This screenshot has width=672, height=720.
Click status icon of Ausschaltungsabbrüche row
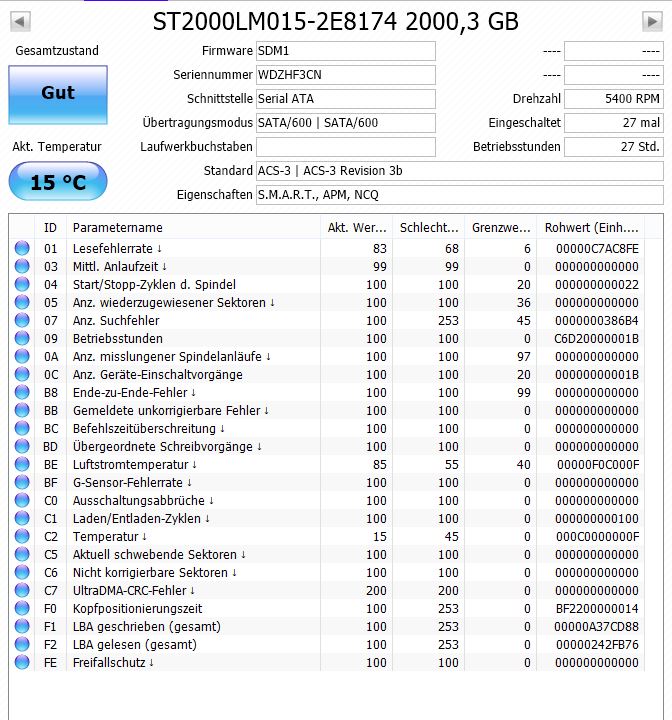[22, 500]
